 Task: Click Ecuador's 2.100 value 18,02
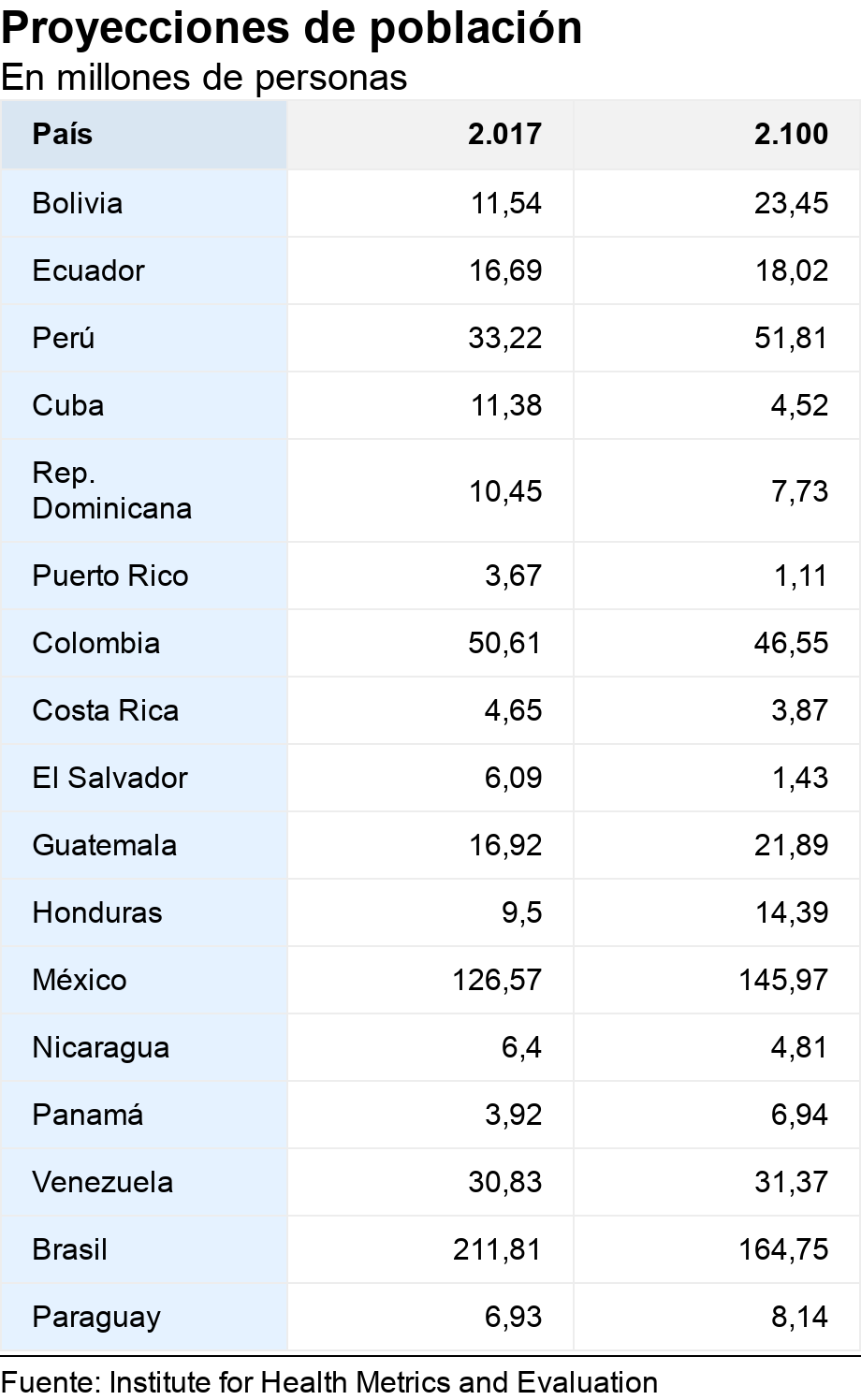click(x=791, y=270)
